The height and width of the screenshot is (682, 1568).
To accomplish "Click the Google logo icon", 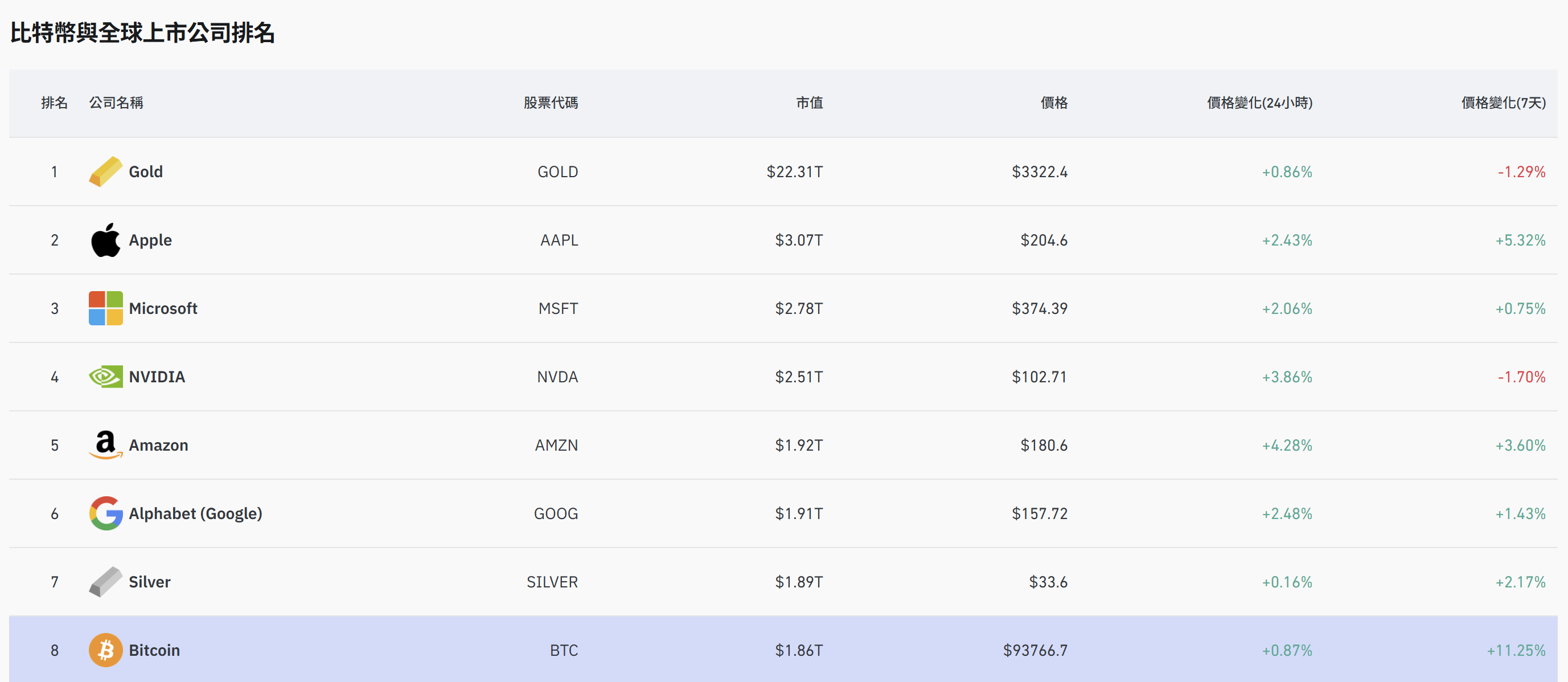I will [x=105, y=513].
